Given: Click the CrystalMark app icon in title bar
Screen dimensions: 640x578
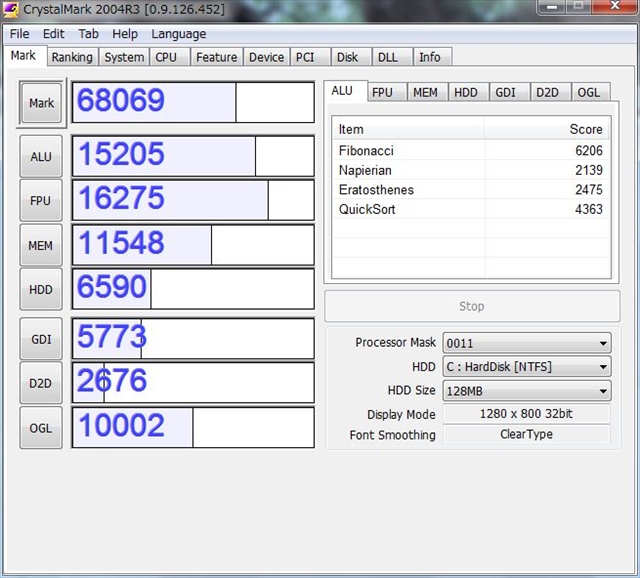Looking at the screenshot, I should coord(10,9).
